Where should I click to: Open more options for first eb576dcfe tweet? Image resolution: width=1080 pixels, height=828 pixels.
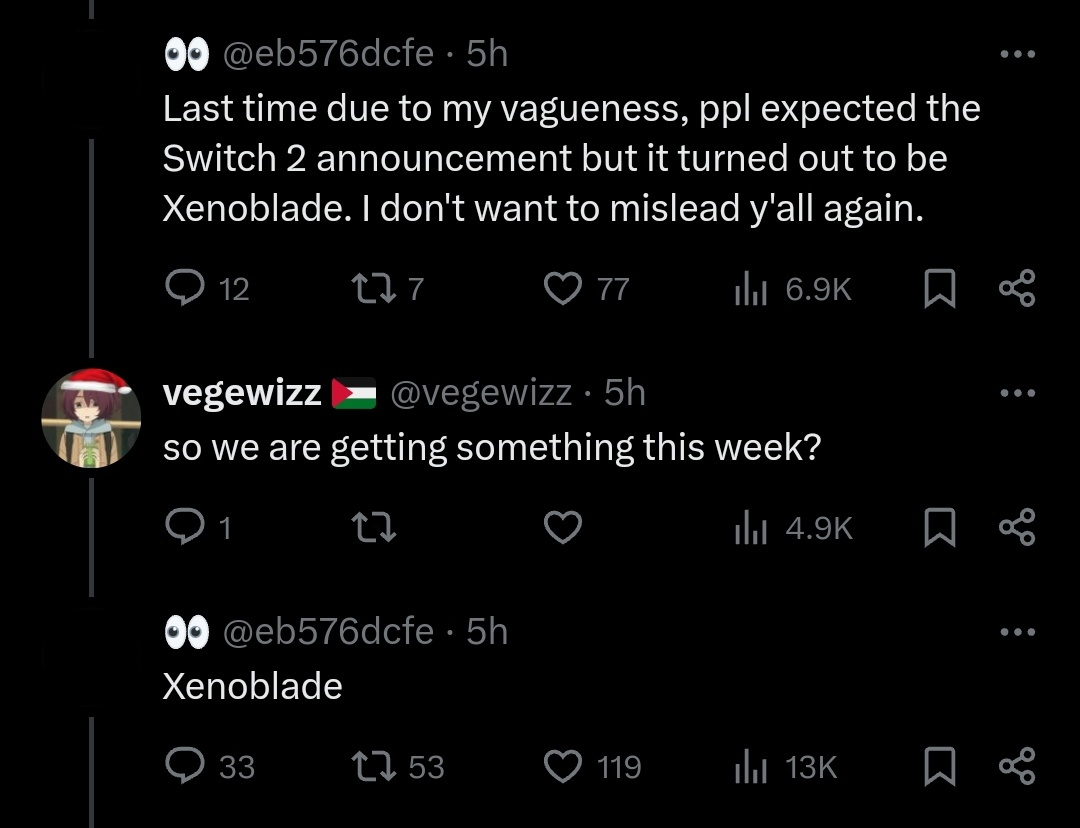tap(1018, 54)
